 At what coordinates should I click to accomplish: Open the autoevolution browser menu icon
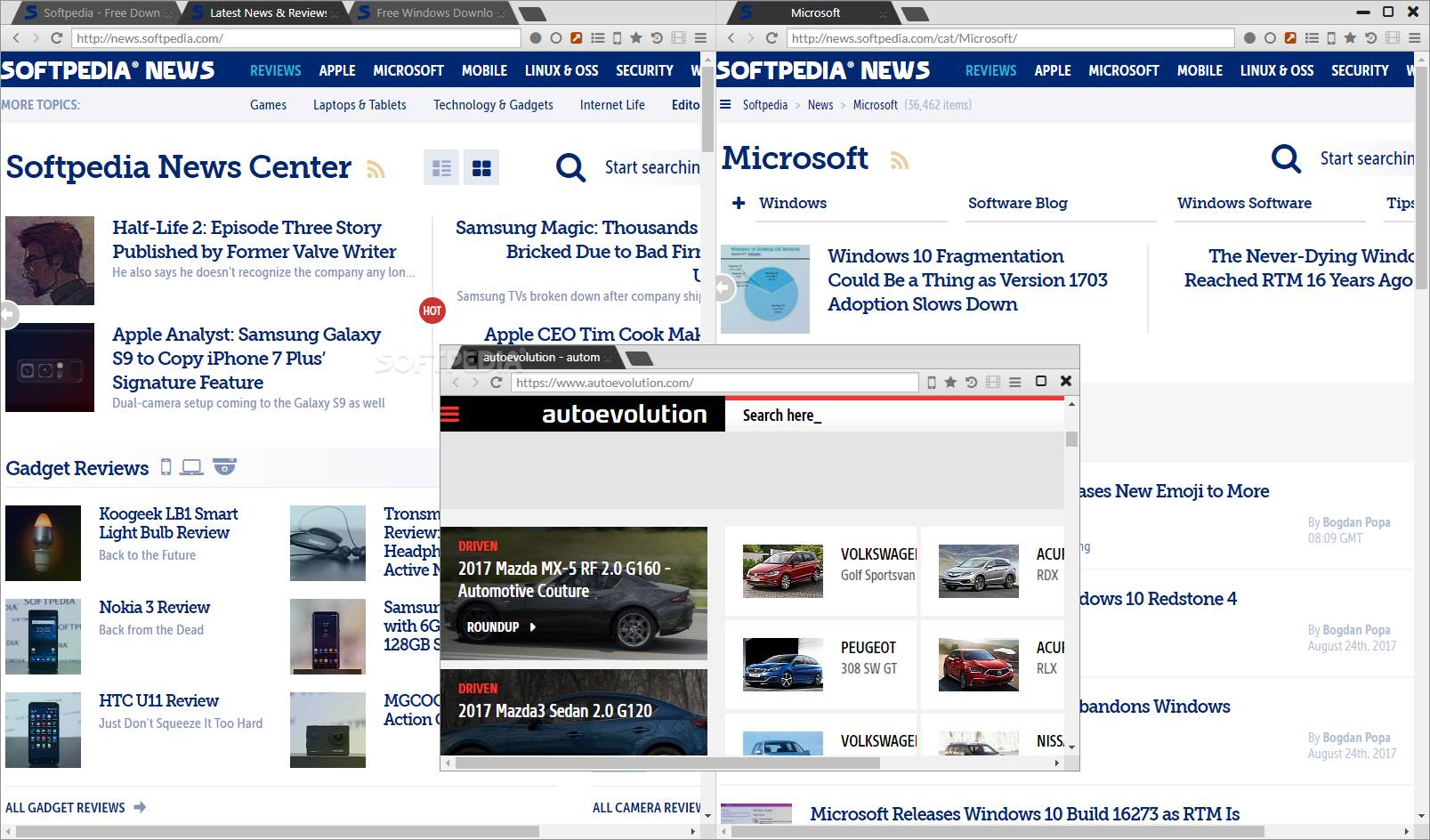click(x=1014, y=383)
